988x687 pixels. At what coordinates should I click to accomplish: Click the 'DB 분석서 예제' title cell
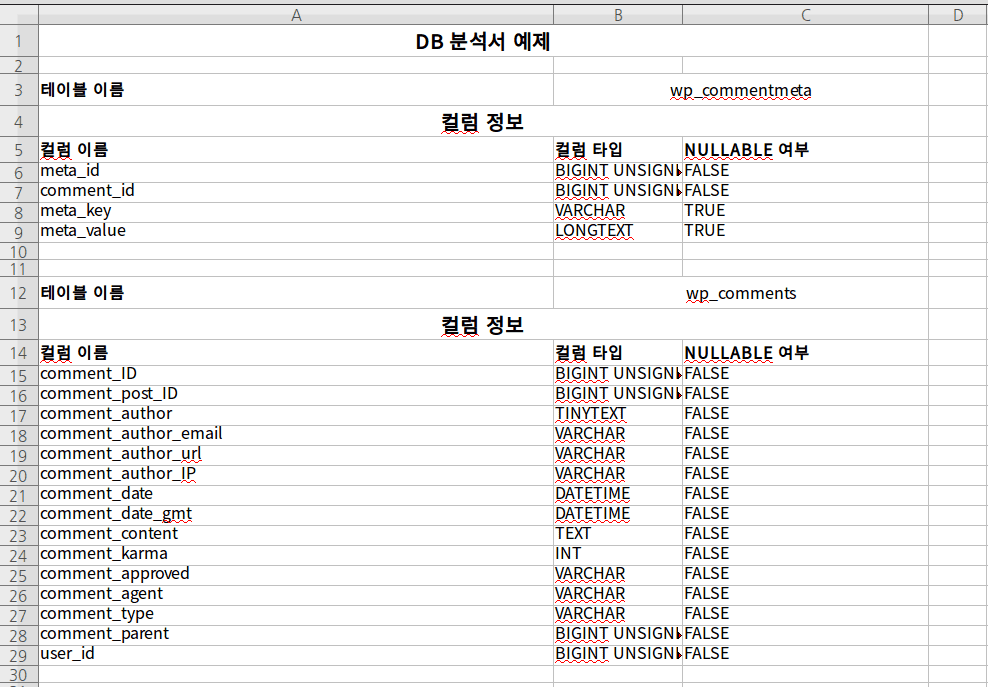click(483, 42)
